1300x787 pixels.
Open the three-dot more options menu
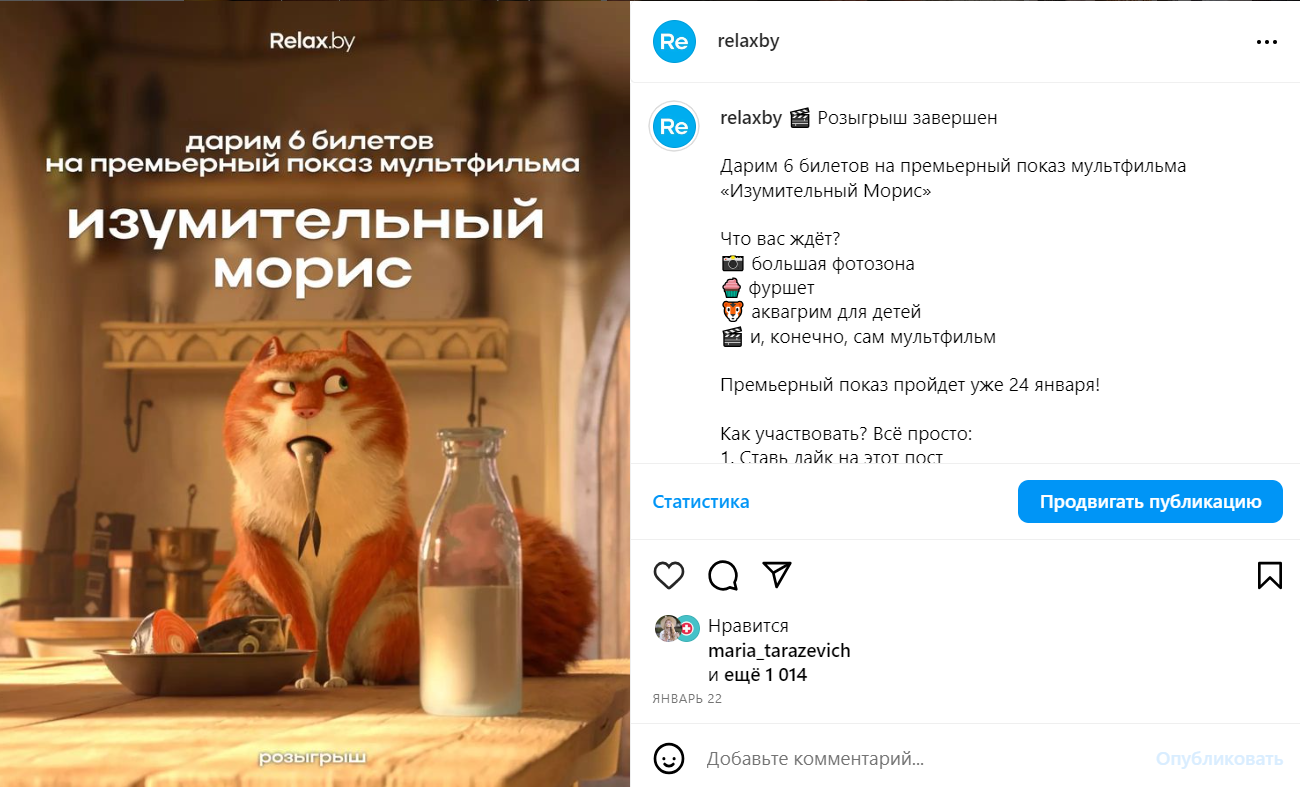coord(1267,42)
